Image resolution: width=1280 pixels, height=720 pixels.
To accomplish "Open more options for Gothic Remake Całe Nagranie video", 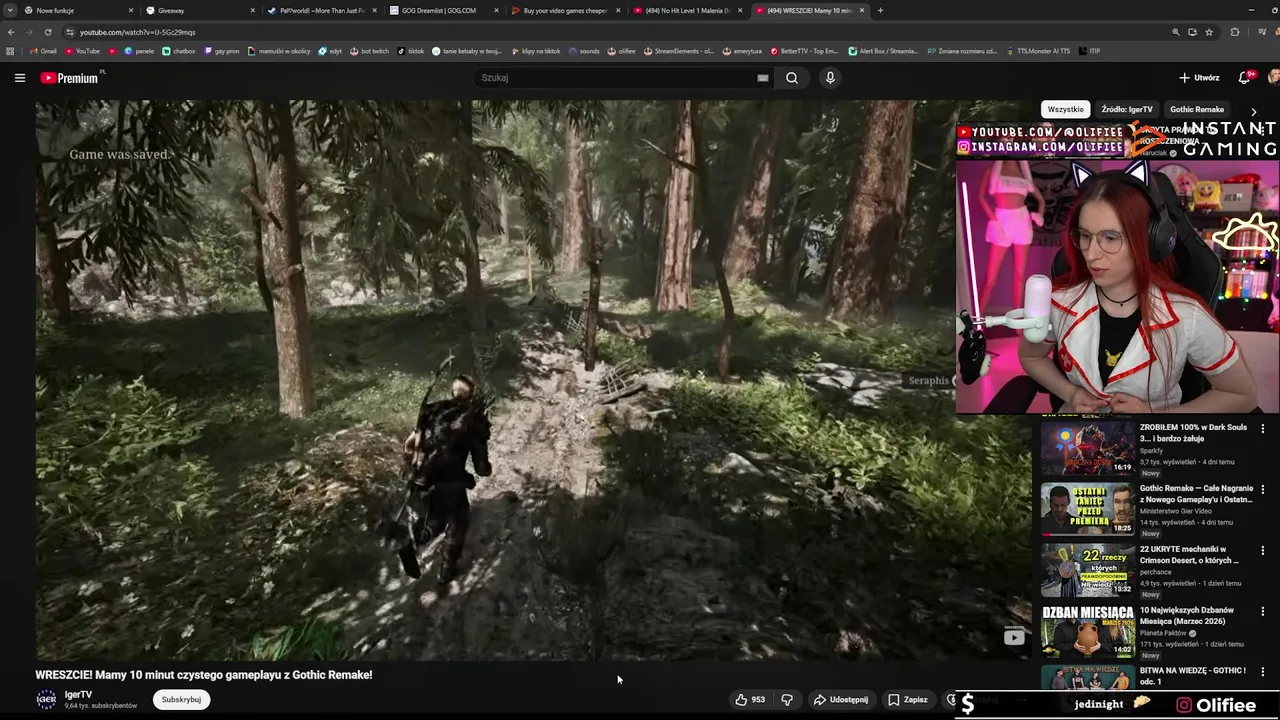I will point(1262,489).
